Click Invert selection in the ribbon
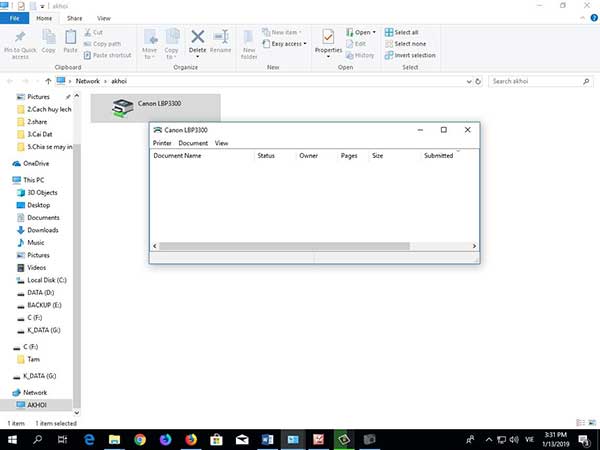Viewport: 600px width, 450px height. click(410, 55)
